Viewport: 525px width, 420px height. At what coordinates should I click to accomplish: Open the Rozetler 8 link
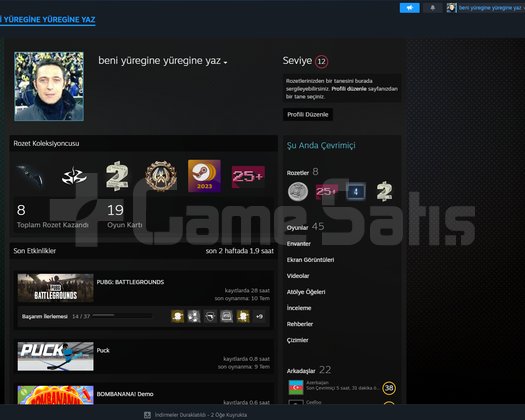302,172
